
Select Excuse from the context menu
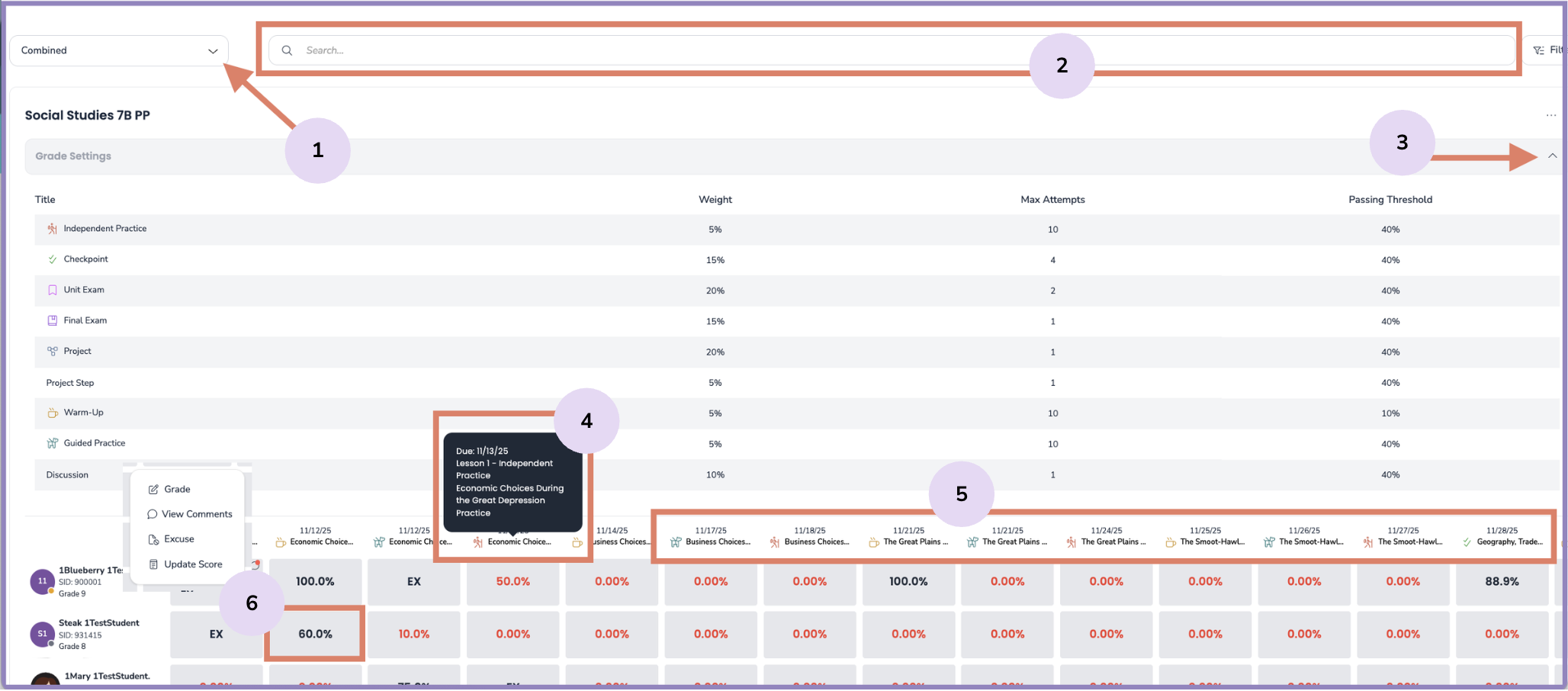pos(176,538)
